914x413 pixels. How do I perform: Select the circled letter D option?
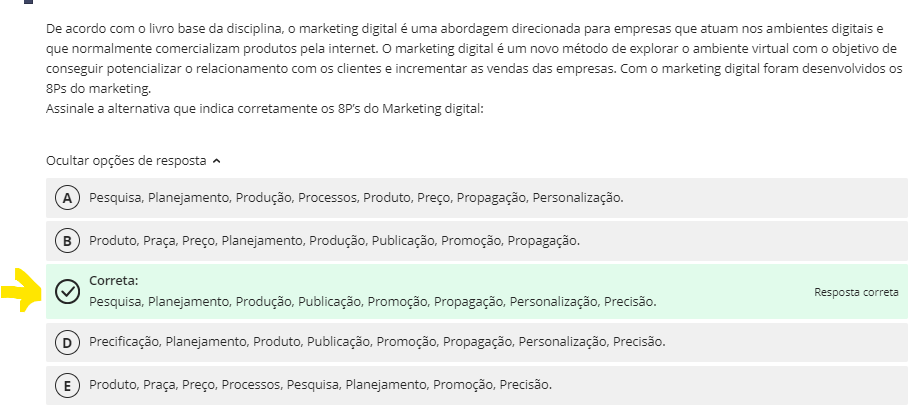67,342
